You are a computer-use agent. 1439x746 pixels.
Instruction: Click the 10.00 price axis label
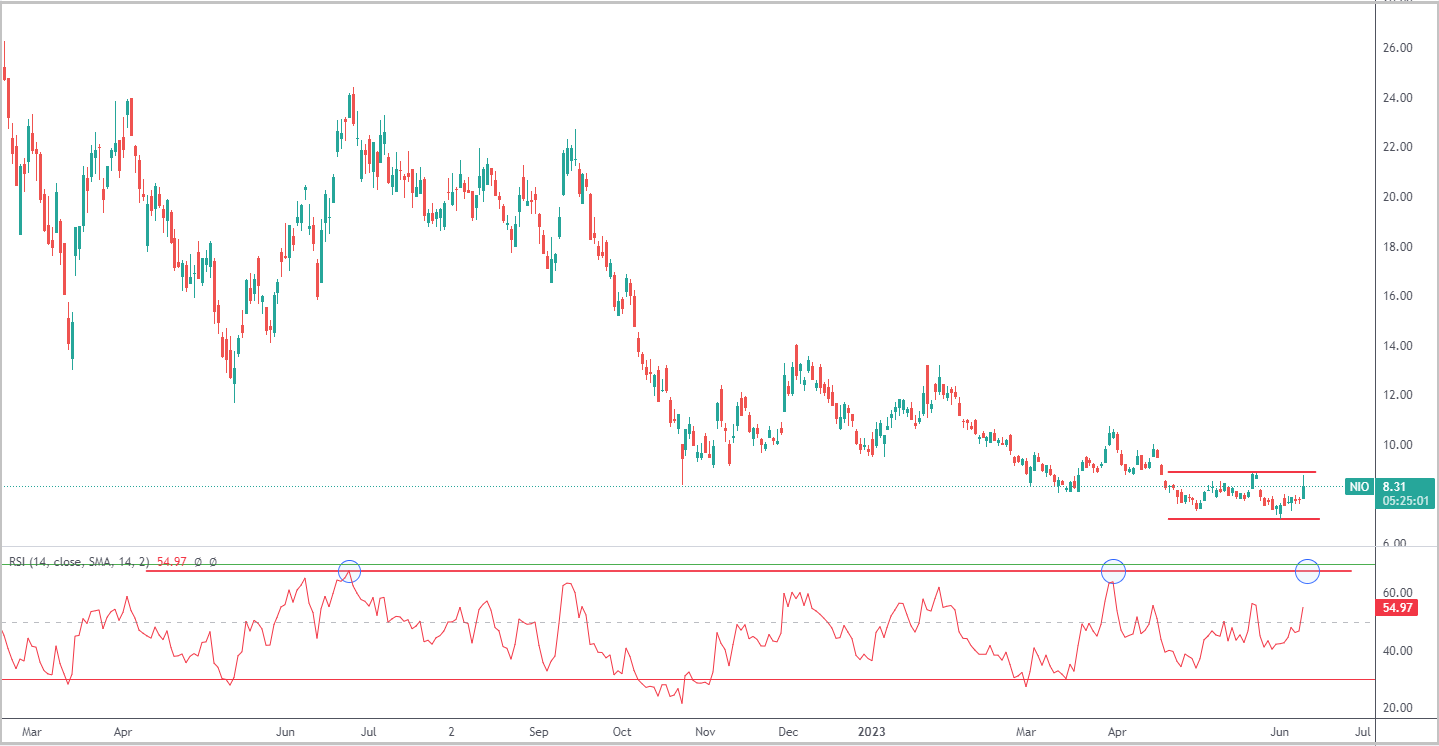[1397, 445]
